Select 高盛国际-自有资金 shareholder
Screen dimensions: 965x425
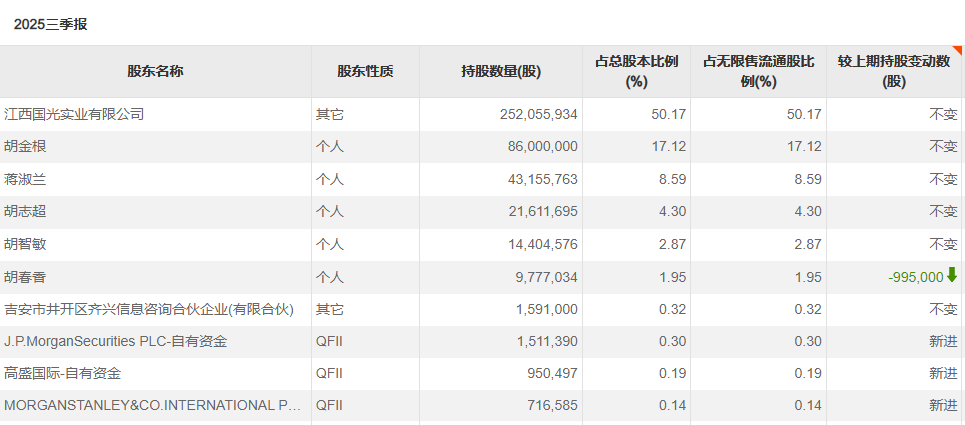[x=66, y=373]
